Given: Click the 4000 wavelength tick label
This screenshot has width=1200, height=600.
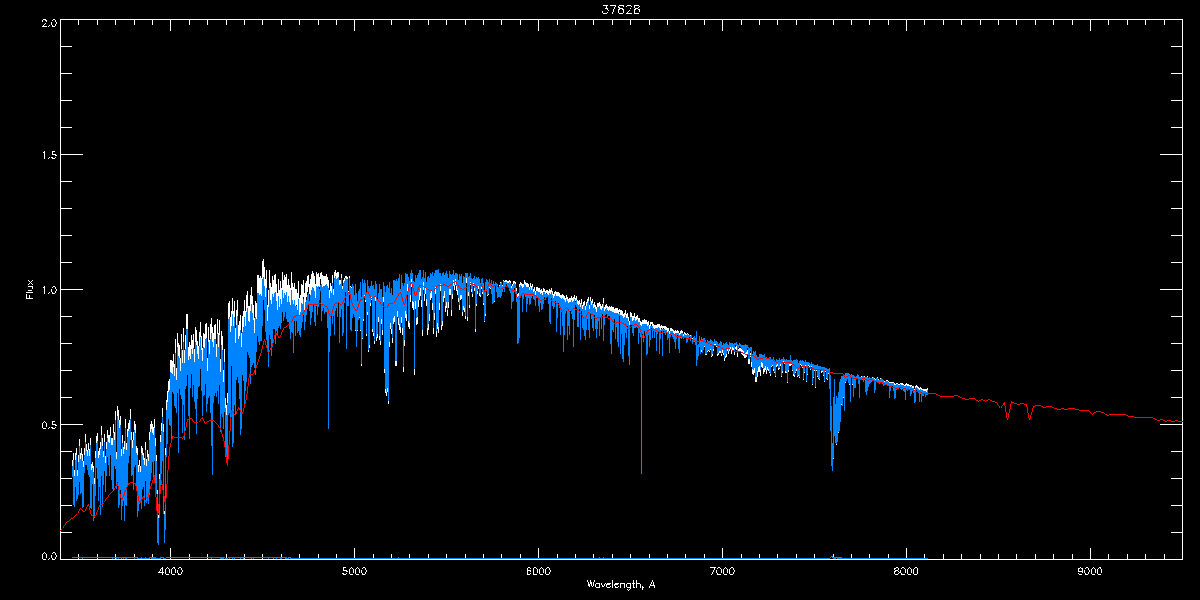Looking at the screenshot, I should click(171, 572).
